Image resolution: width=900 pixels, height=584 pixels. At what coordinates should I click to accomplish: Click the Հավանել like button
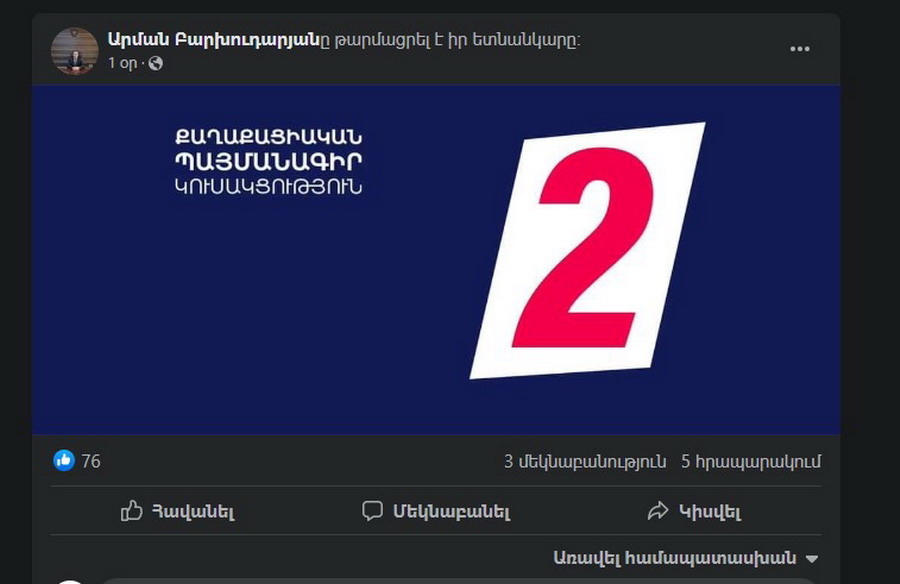point(178,510)
